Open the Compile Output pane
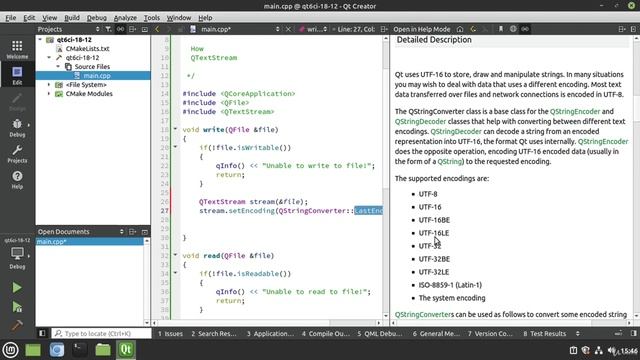Screen dimensions: 640x360 (x=326, y=333)
